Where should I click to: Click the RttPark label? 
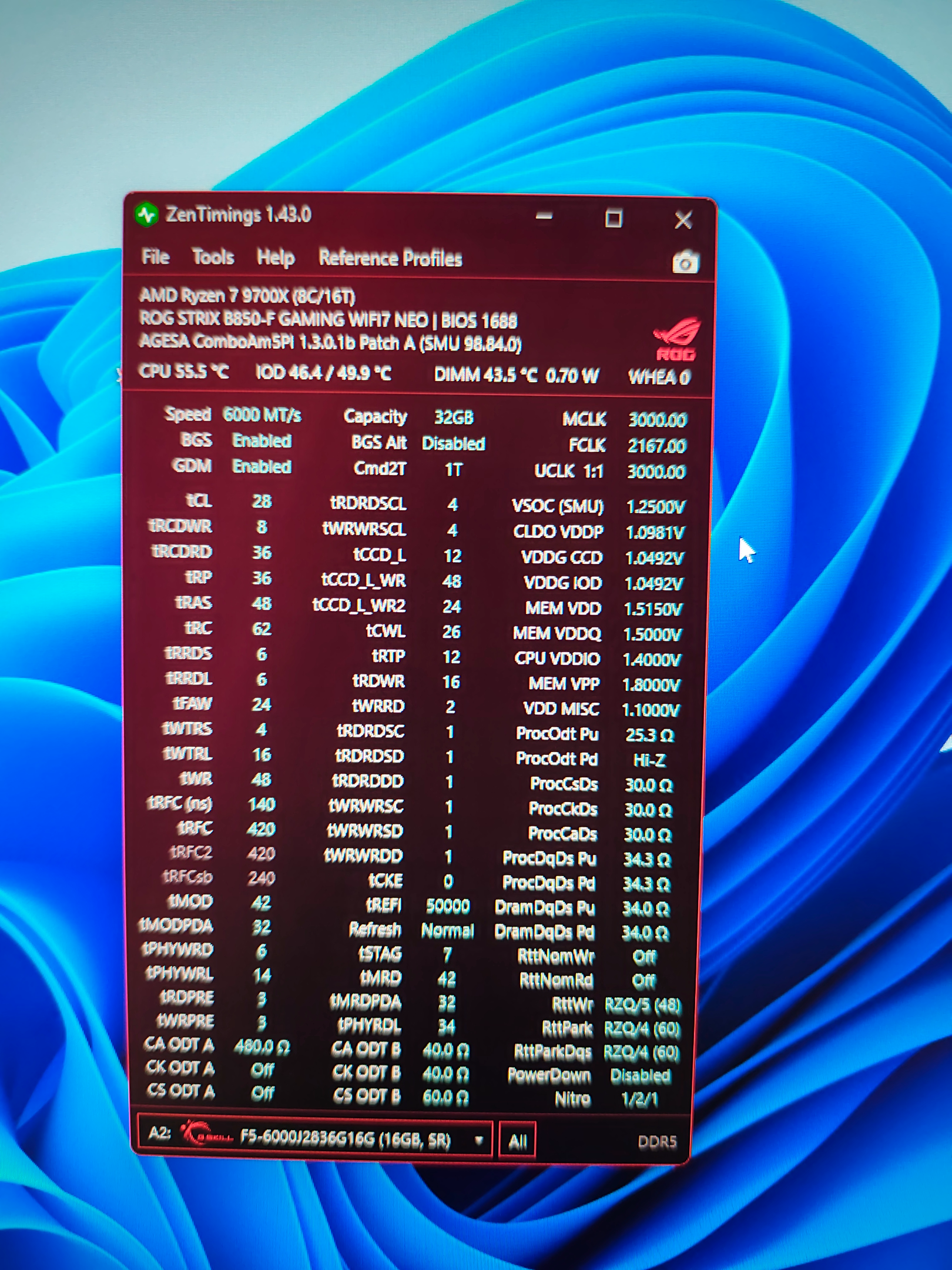566,1028
